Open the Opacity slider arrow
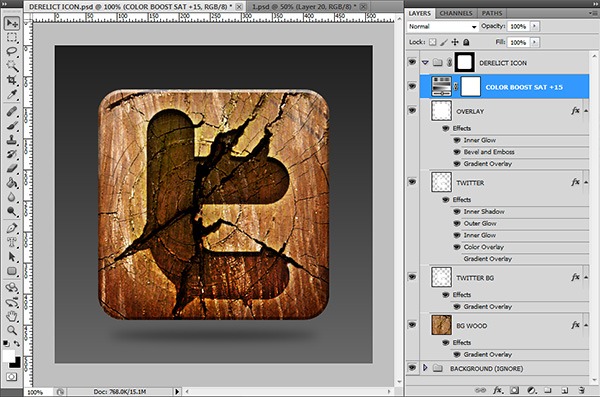Screen dimensions: 600x397 tap(535, 26)
